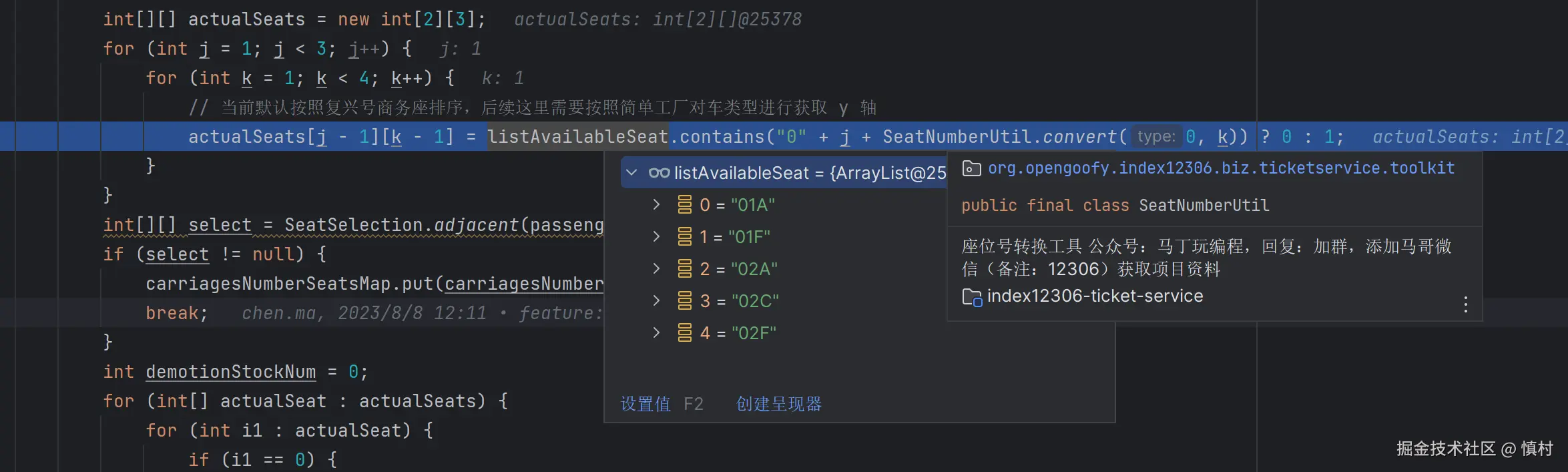Expand the element 0 = "01A" row
The height and width of the screenshot is (472, 1568).
click(x=656, y=205)
